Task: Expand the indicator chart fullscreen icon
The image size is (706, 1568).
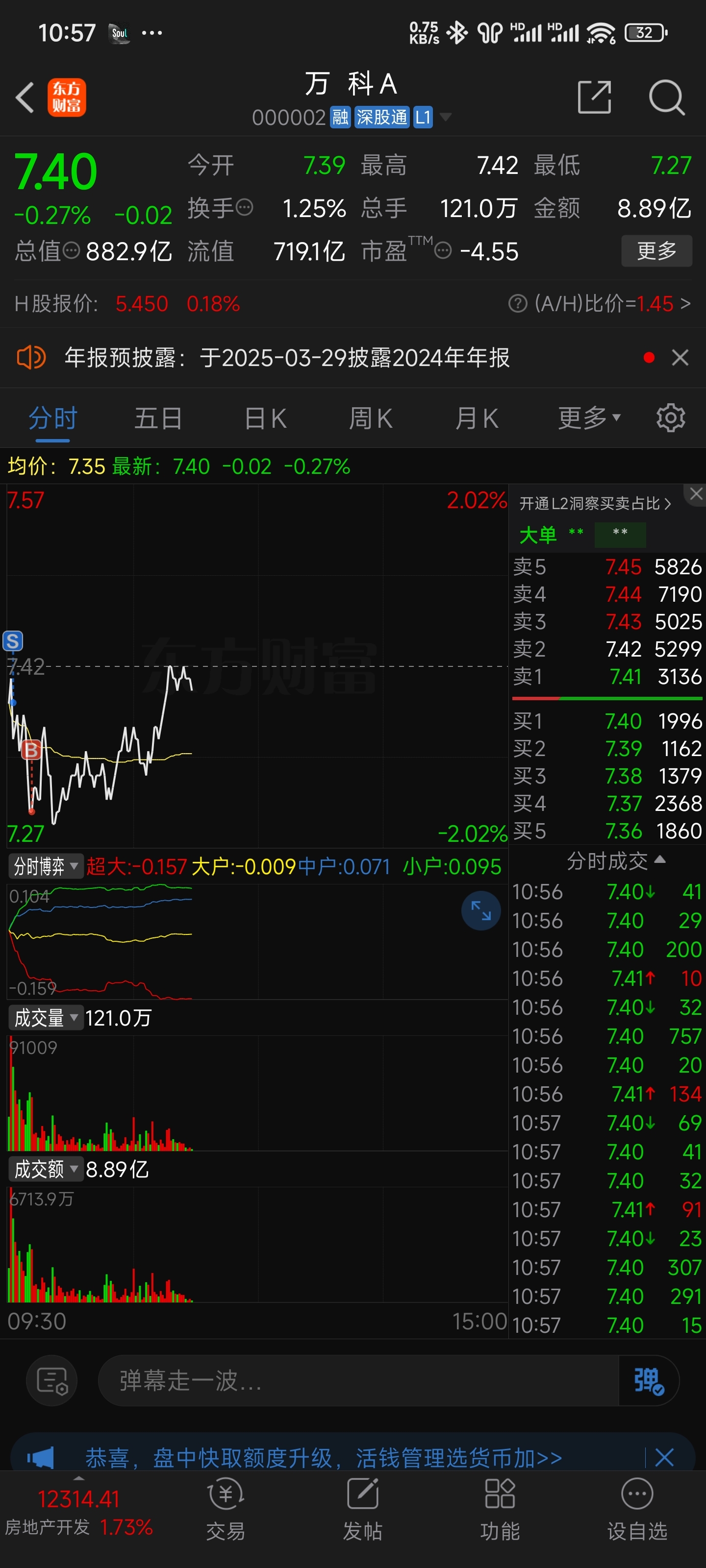Action: tap(480, 910)
